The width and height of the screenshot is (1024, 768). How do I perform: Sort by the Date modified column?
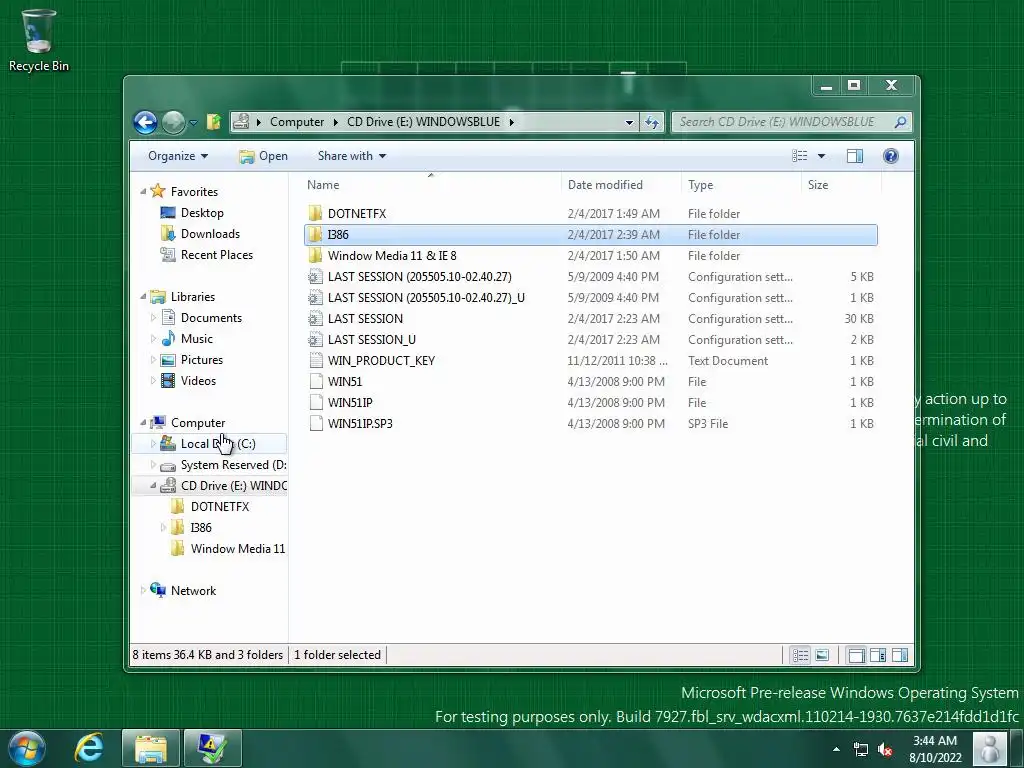(620, 185)
